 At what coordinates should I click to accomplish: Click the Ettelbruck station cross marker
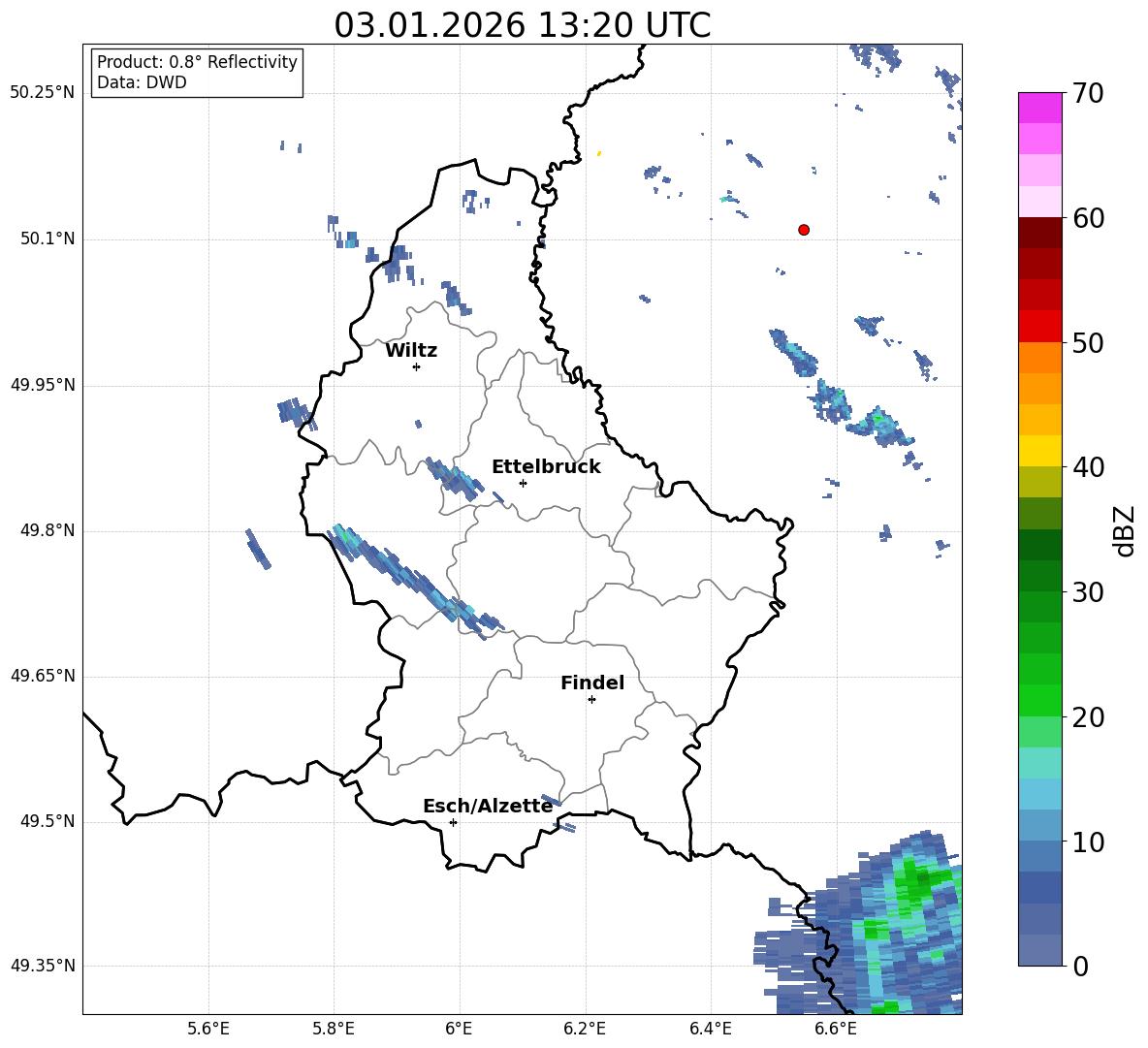(523, 483)
